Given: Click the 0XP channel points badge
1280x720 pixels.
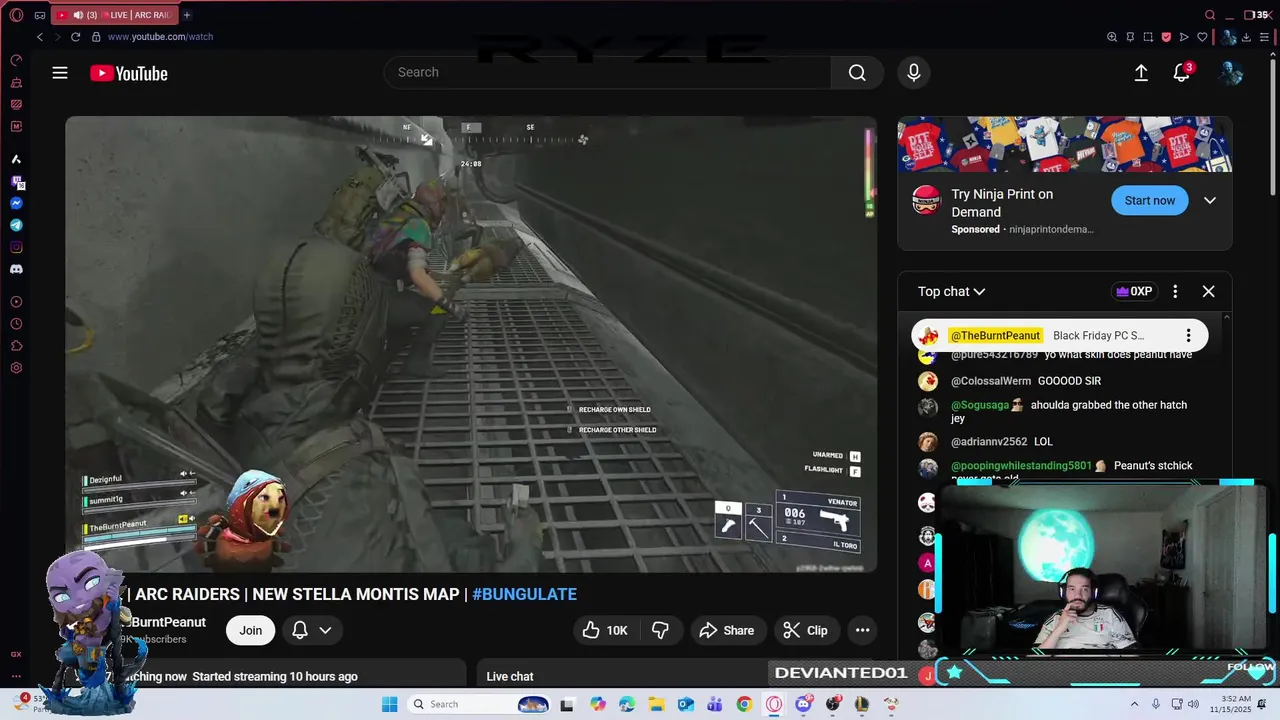Looking at the screenshot, I should click(1135, 292).
